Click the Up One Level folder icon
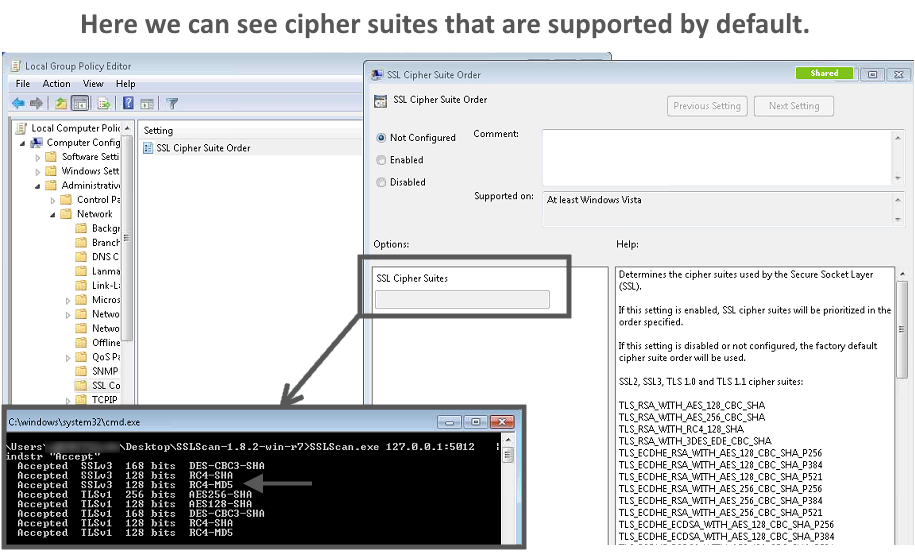 (x=62, y=103)
